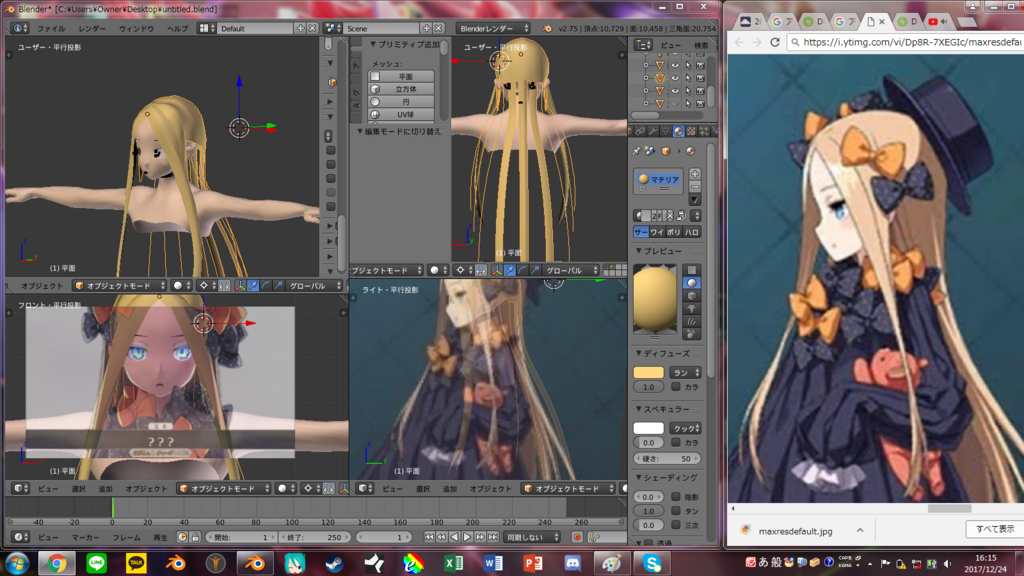Add UV球 mesh primitive
The width and height of the screenshot is (1024, 576).
[402, 114]
